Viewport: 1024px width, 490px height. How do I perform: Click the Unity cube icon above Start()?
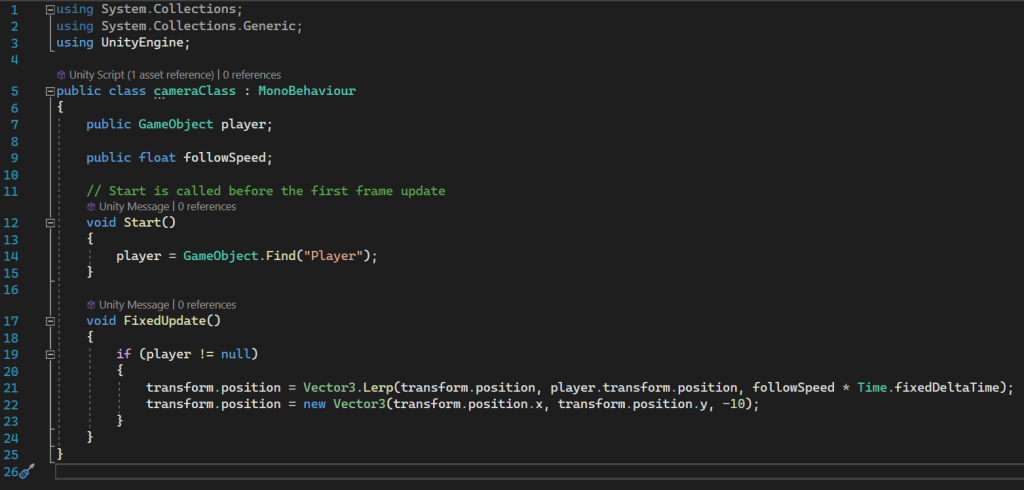(91, 207)
